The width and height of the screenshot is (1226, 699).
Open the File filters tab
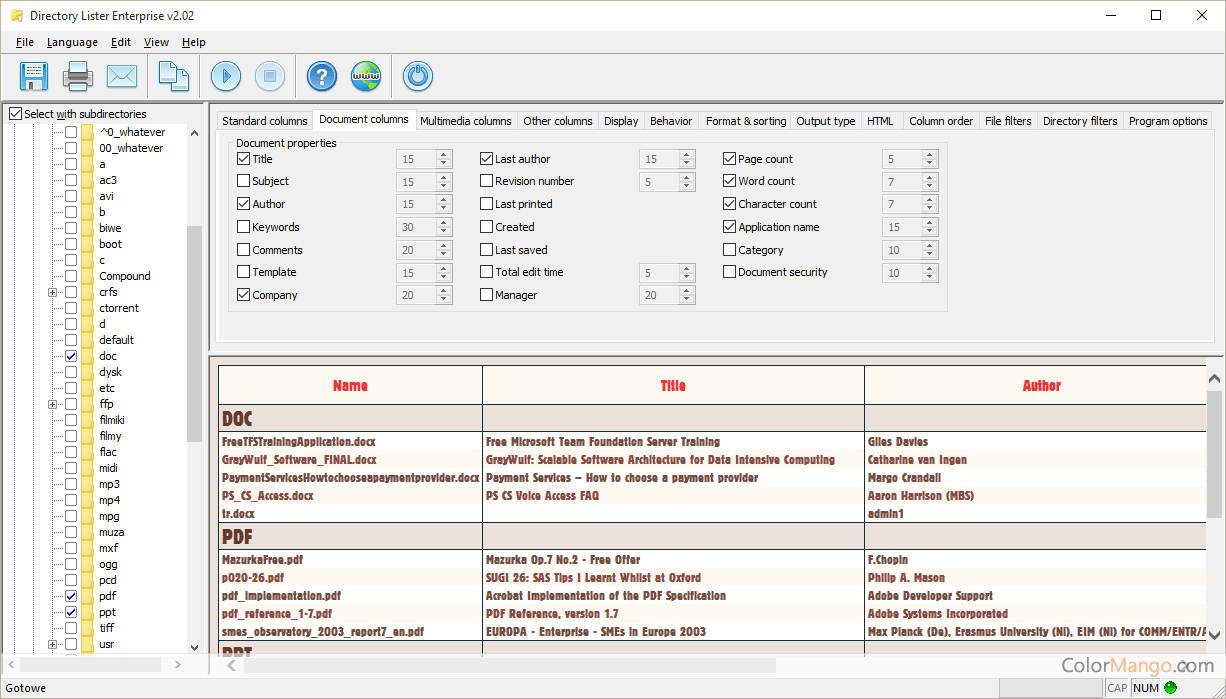[1008, 121]
